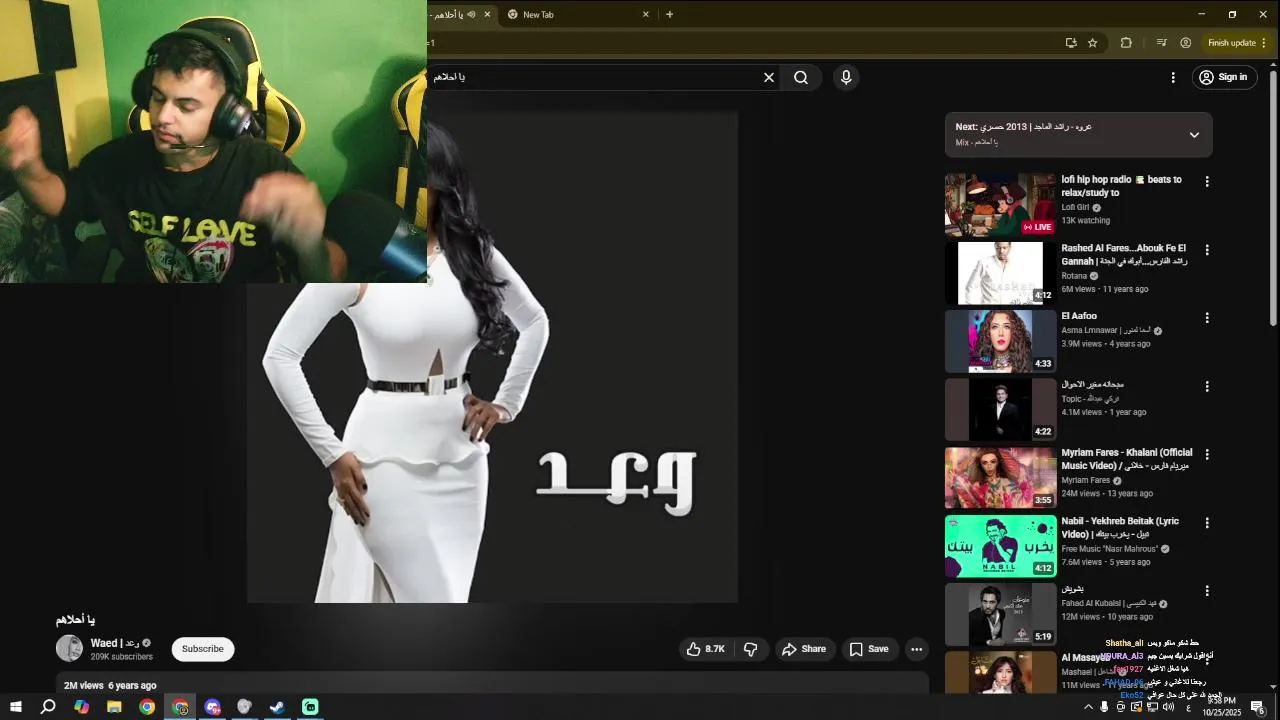Open the green Streamlabs taskbar icon
This screenshot has height=720, width=1280.
pos(310,707)
